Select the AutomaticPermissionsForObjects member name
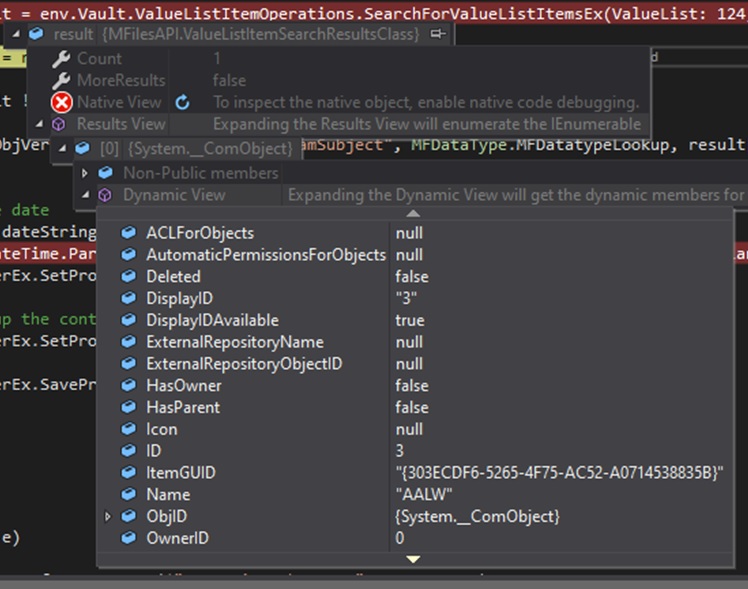 [266, 255]
